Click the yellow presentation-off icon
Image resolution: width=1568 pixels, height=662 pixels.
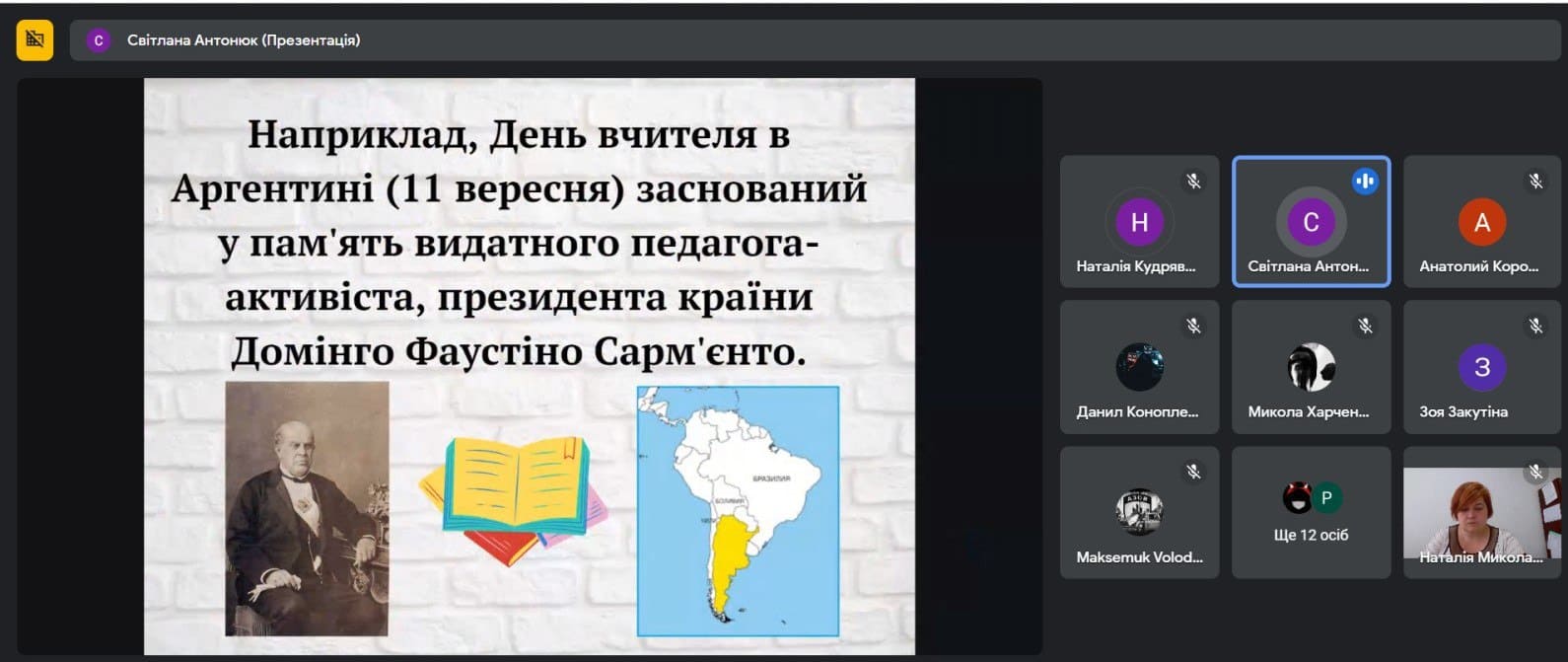[x=35, y=39]
